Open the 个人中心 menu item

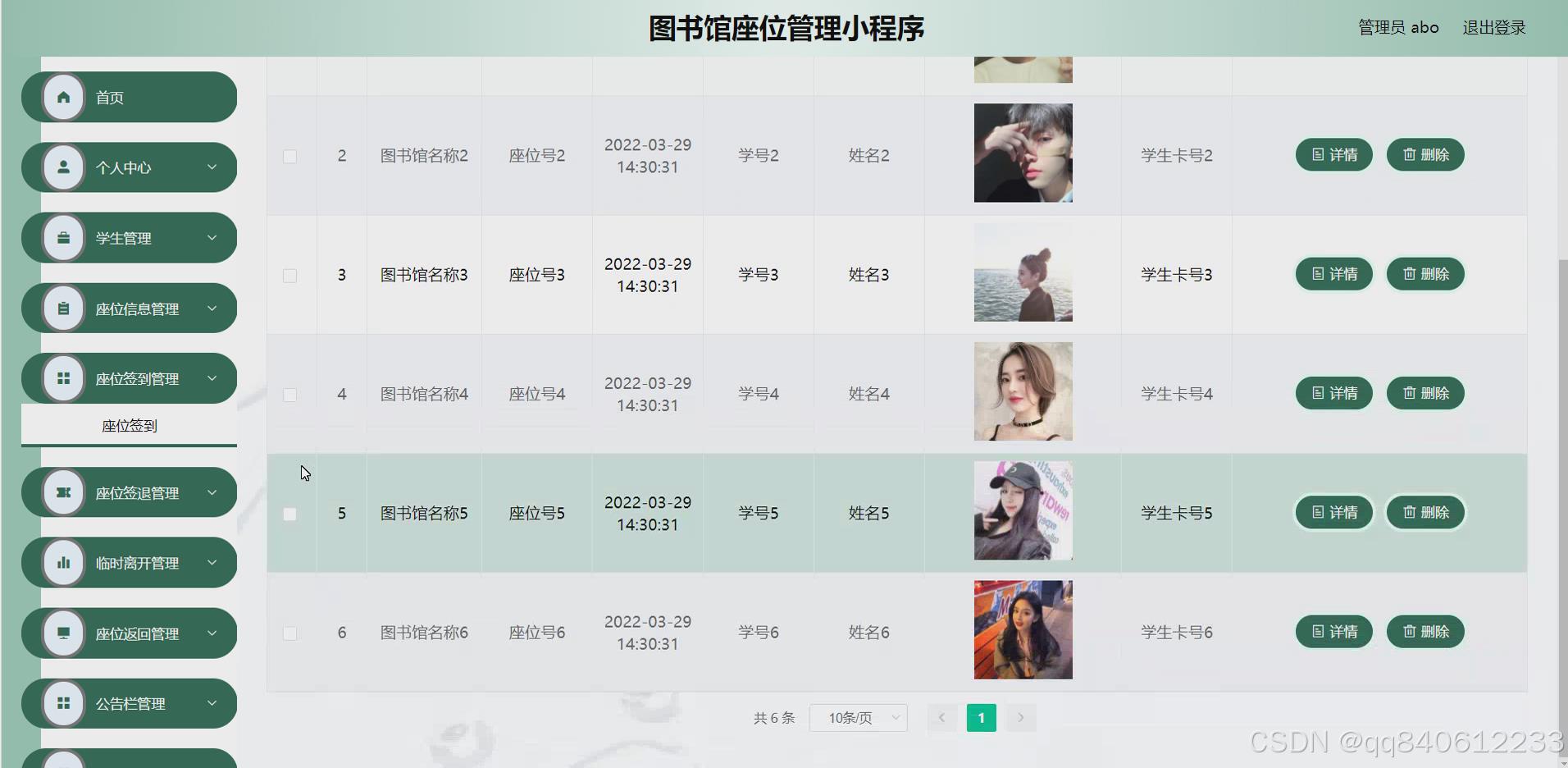[129, 167]
